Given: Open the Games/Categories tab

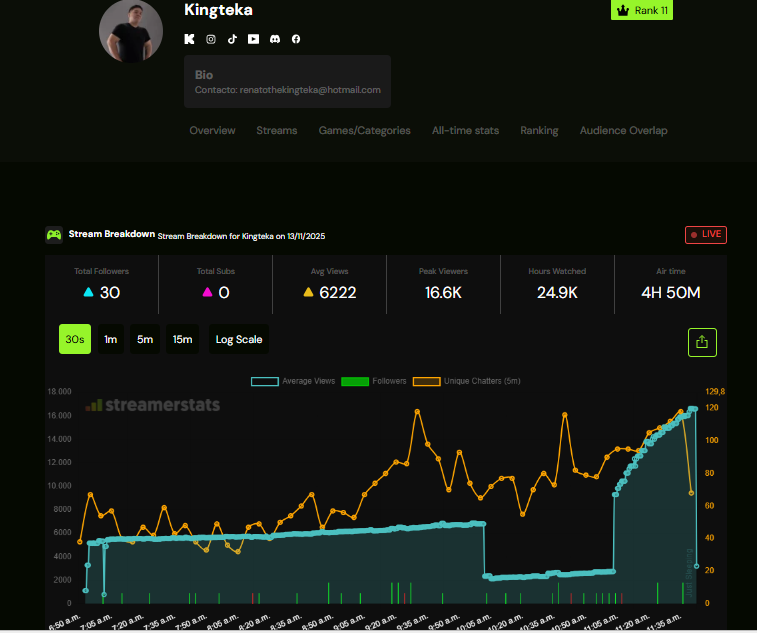Looking at the screenshot, I should [x=364, y=130].
